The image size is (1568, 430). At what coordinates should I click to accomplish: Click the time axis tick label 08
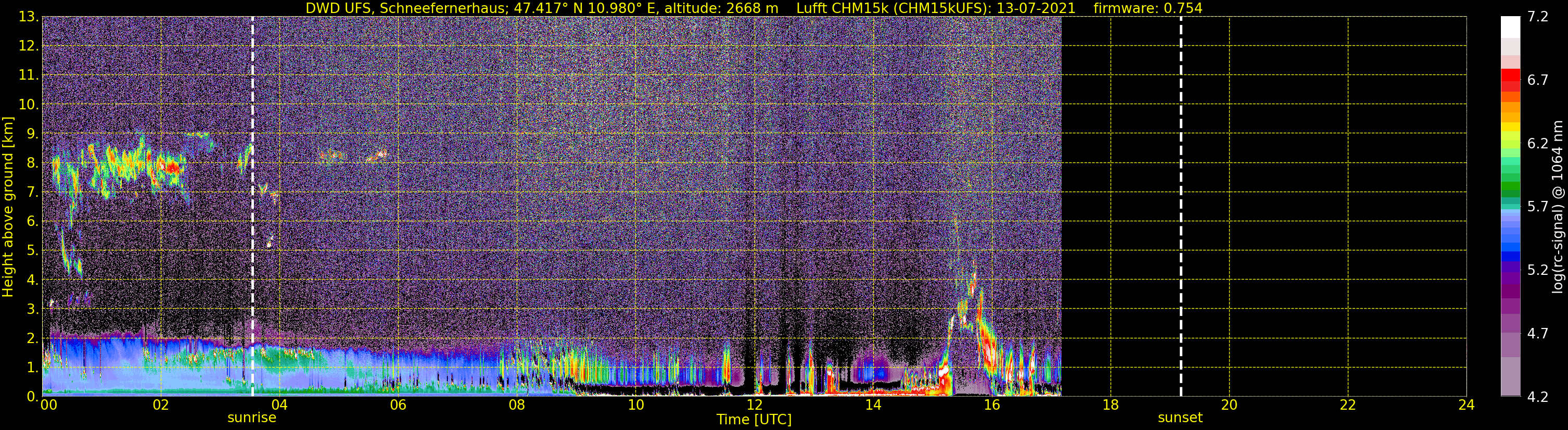point(517,405)
